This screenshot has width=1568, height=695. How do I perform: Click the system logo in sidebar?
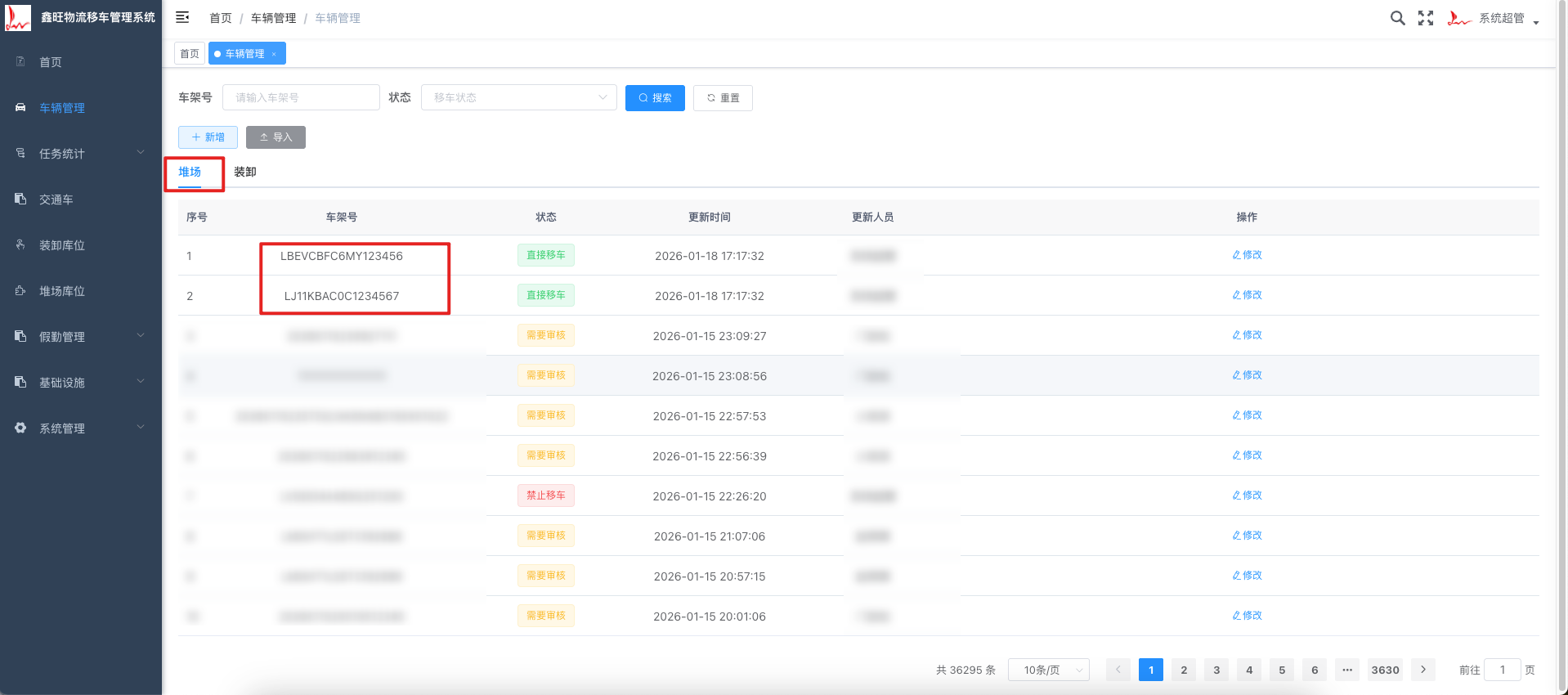tap(18, 17)
